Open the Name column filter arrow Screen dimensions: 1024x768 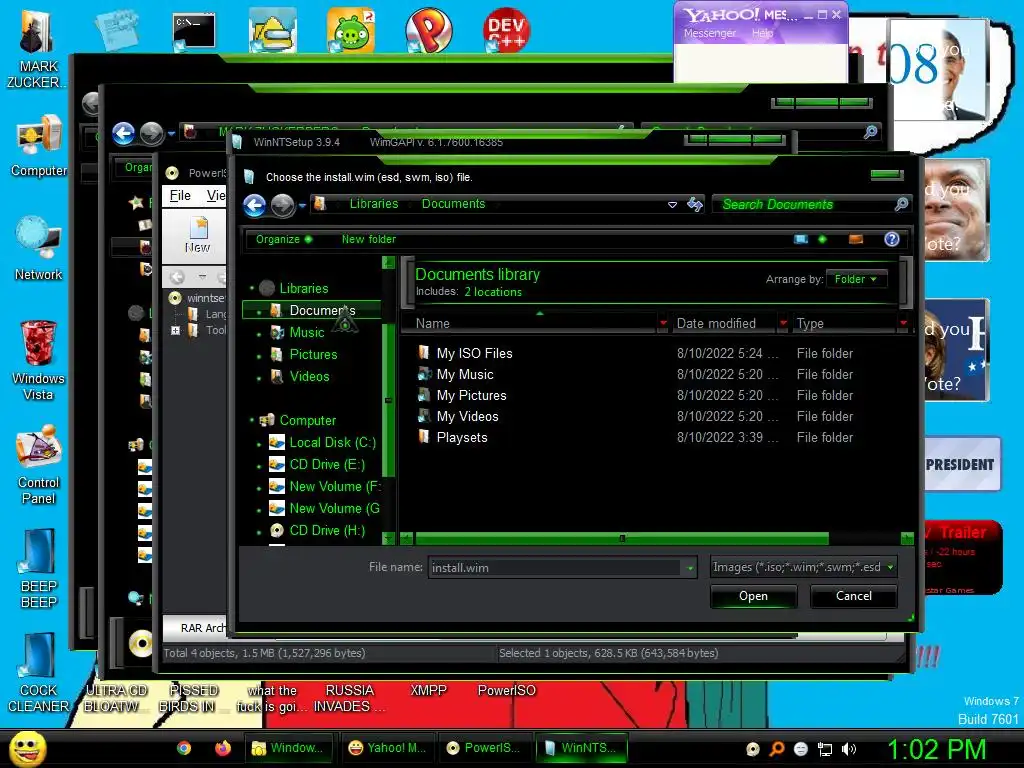tap(664, 323)
